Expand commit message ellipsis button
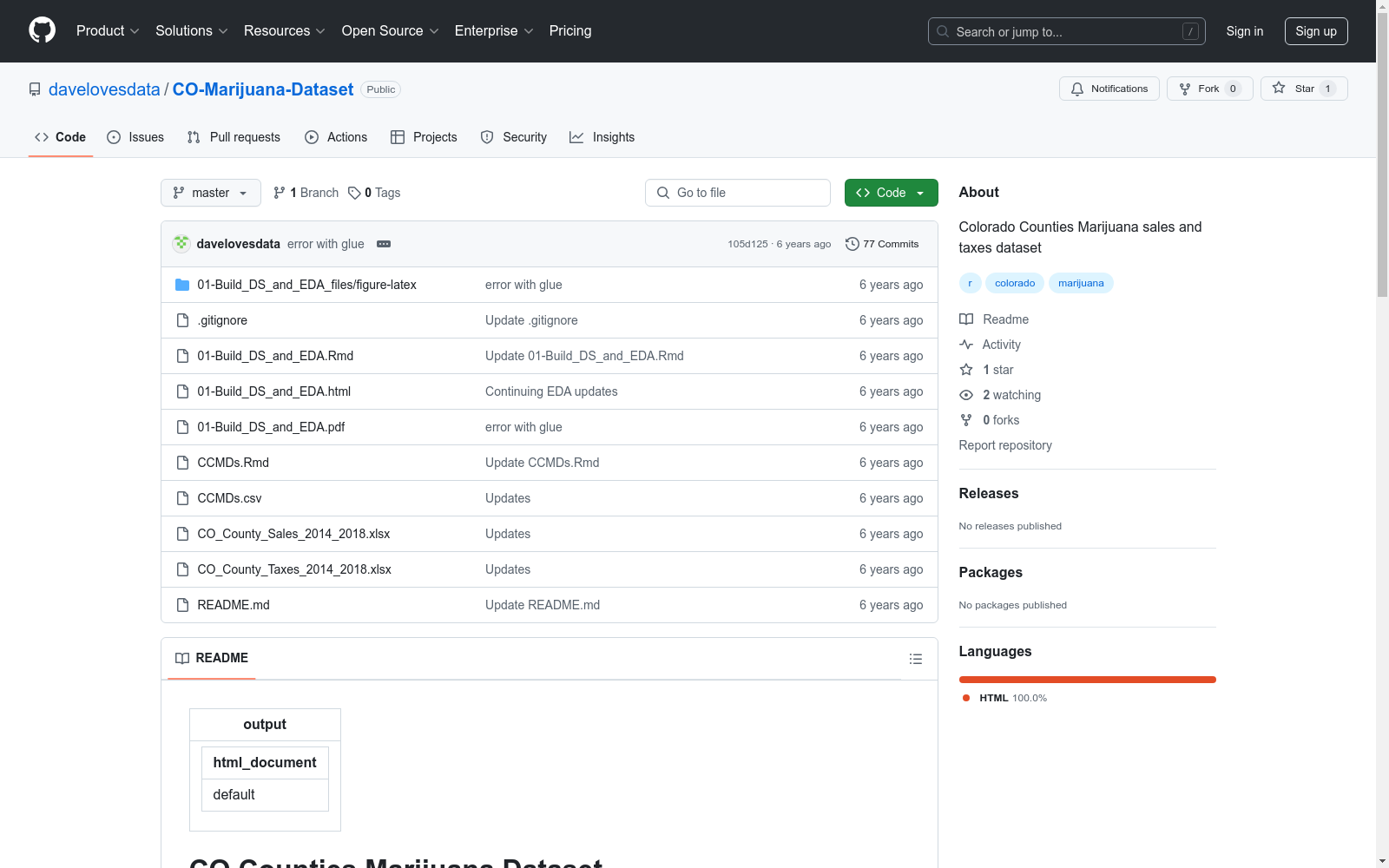 click(x=384, y=244)
